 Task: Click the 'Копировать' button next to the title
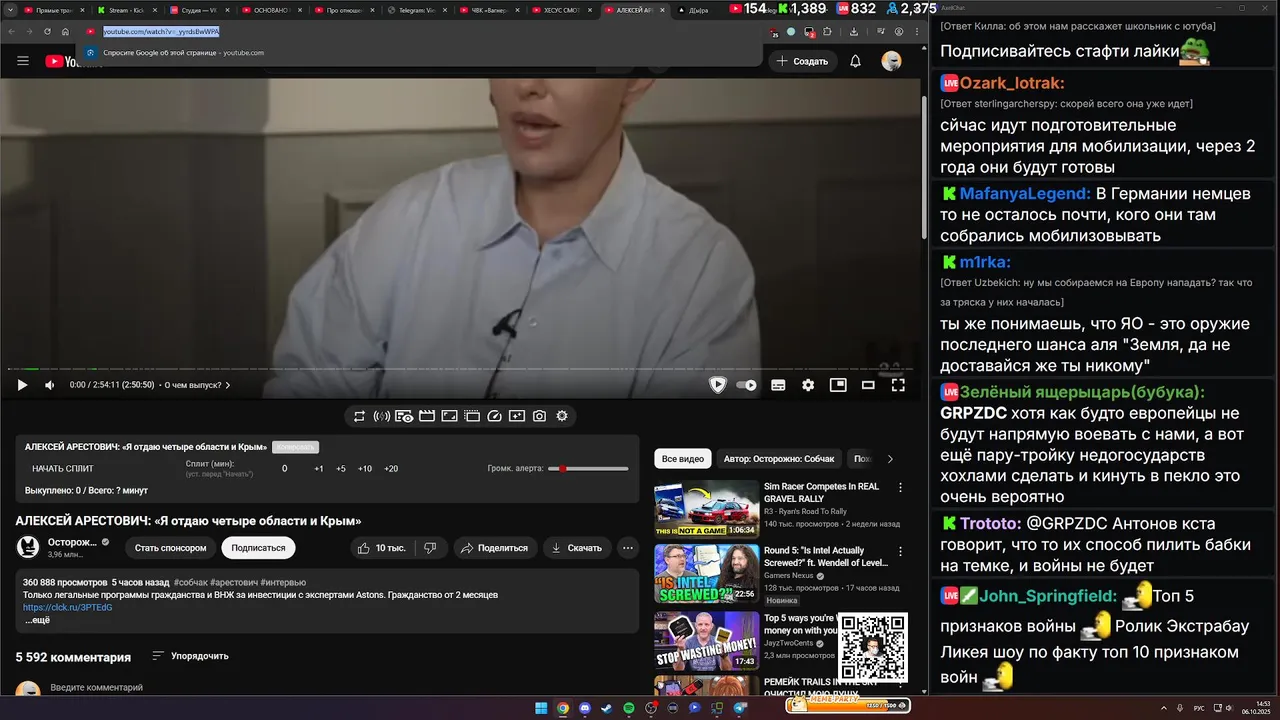[295, 447]
